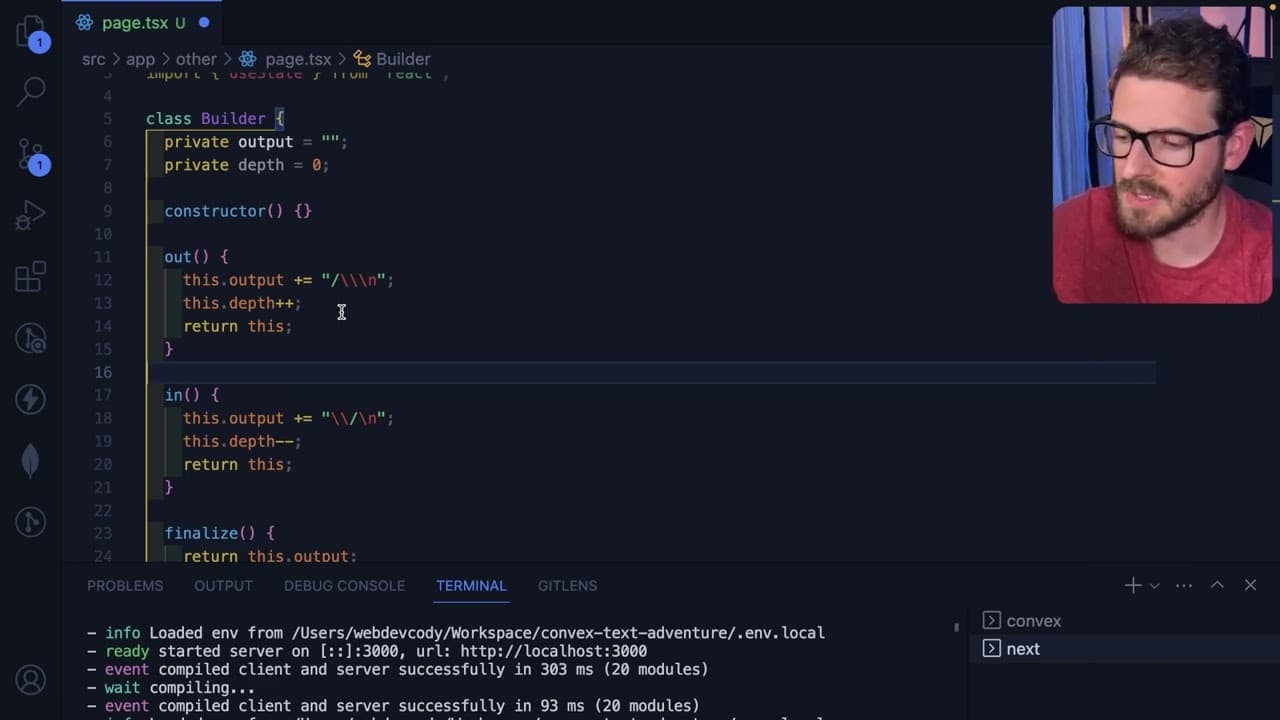Image resolution: width=1280 pixels, height=720 pixels.
Task: Open the Search view in the activity bar
Action: [31, 91]
